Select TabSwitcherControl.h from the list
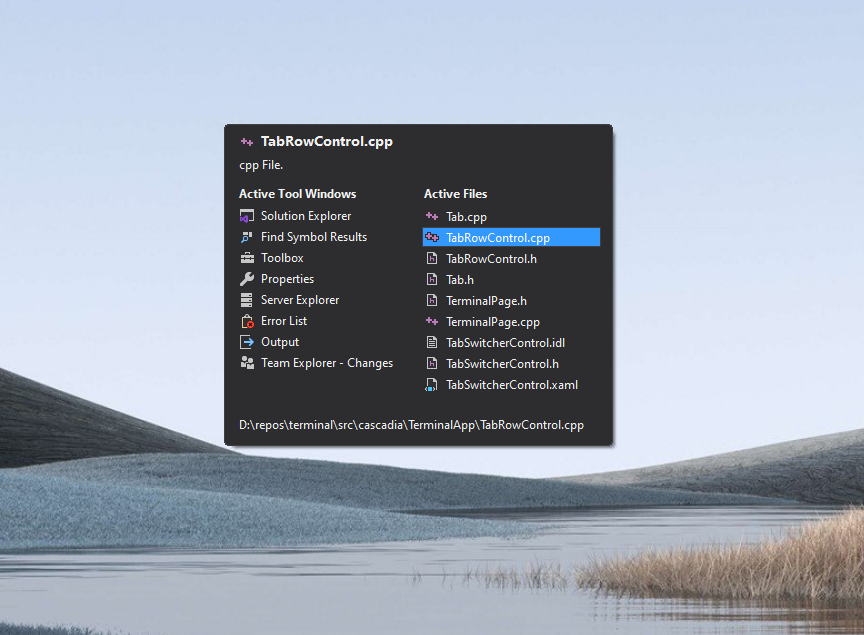This screenshot has height=635, width=864. pos(502,364)
